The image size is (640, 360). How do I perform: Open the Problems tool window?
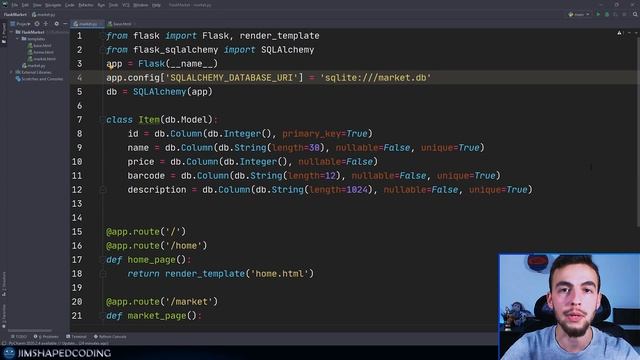(46, 337)
